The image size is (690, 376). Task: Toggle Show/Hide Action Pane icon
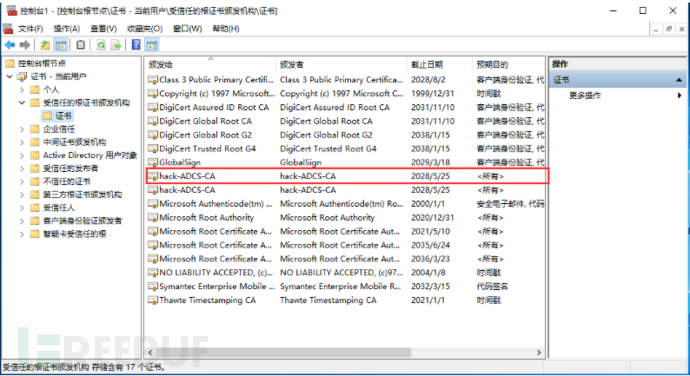152,45
